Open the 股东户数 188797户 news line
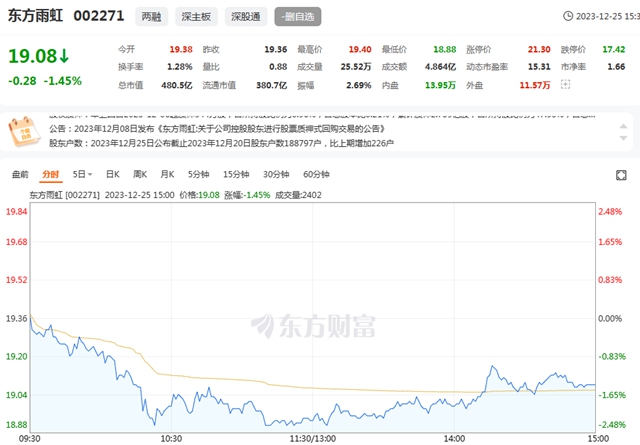Screen dimensions: 640x445 point(221,143)
